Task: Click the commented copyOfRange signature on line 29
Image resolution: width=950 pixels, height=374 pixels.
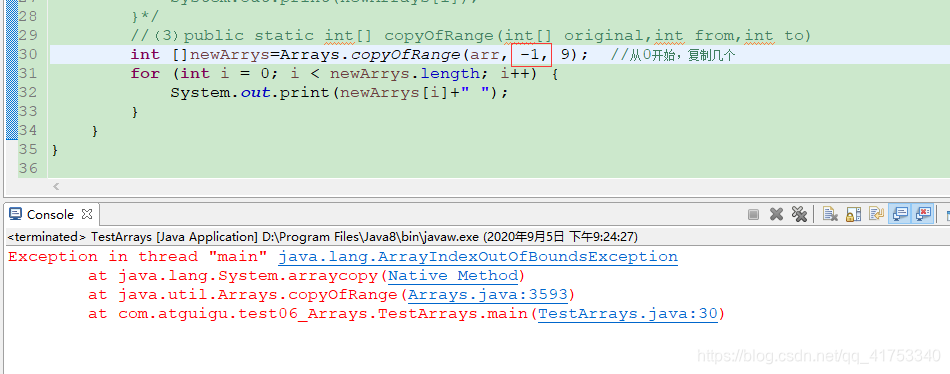Action: [471, 36]
